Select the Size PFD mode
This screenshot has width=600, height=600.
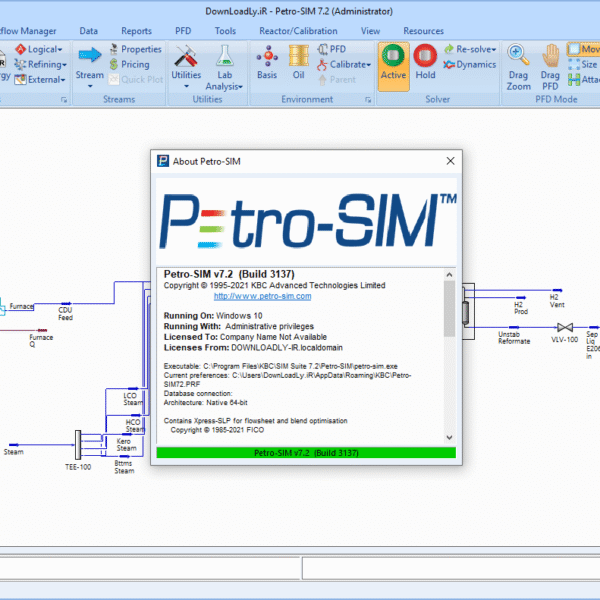(583, 64)
